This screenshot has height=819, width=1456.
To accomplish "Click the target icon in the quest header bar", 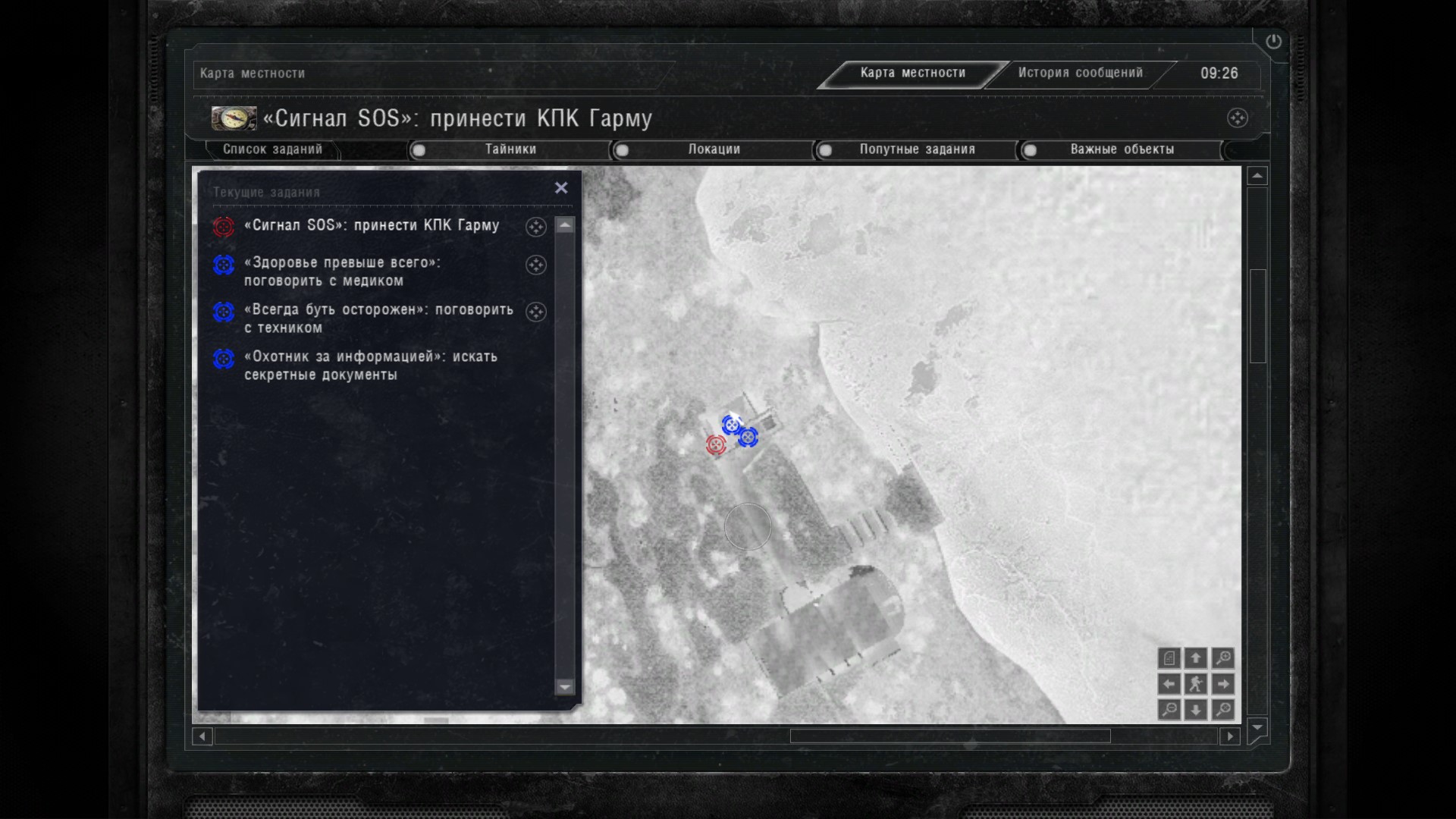I will 1238,118.
